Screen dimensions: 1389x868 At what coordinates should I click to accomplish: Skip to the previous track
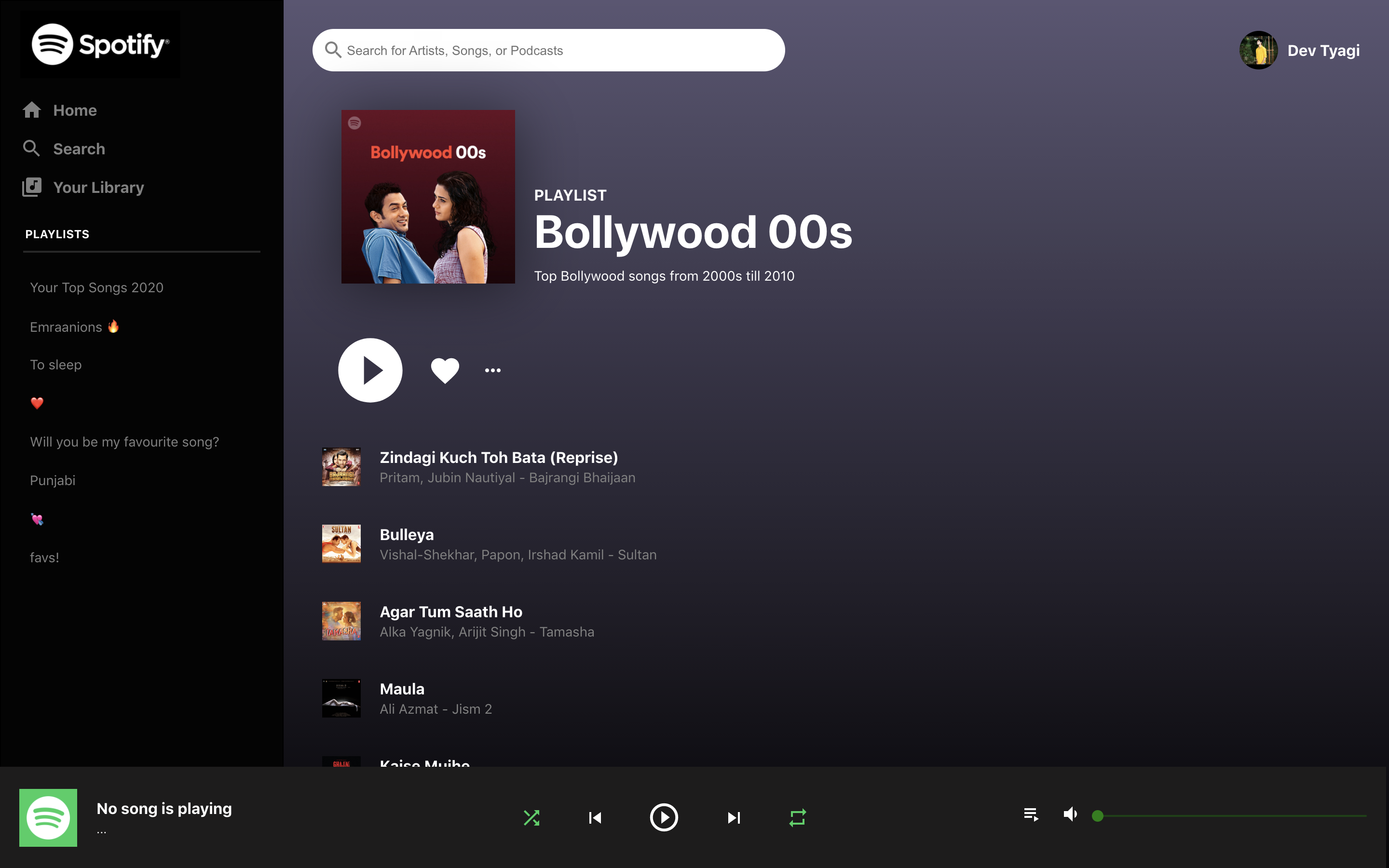click(595, 817)
